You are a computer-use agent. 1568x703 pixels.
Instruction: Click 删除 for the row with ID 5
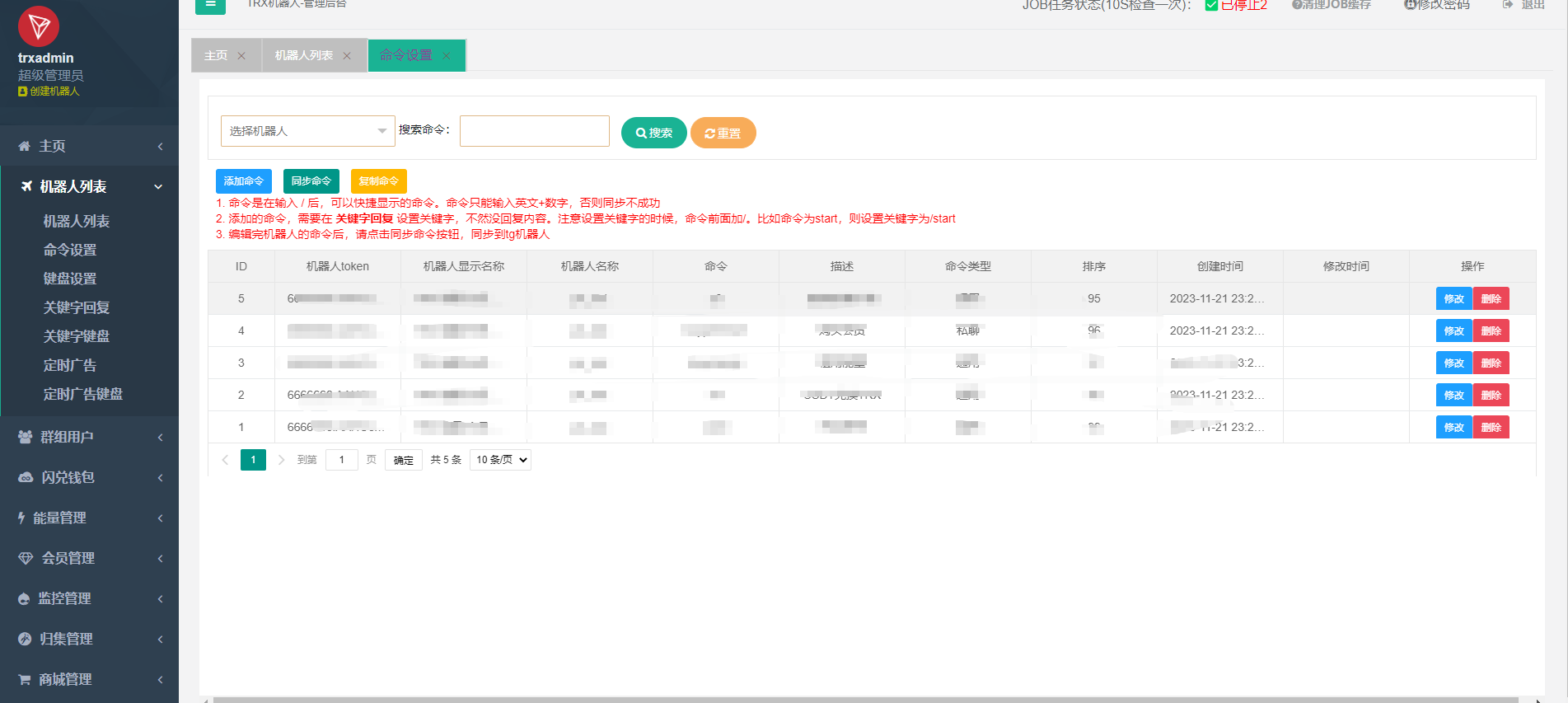(1491, 299)
